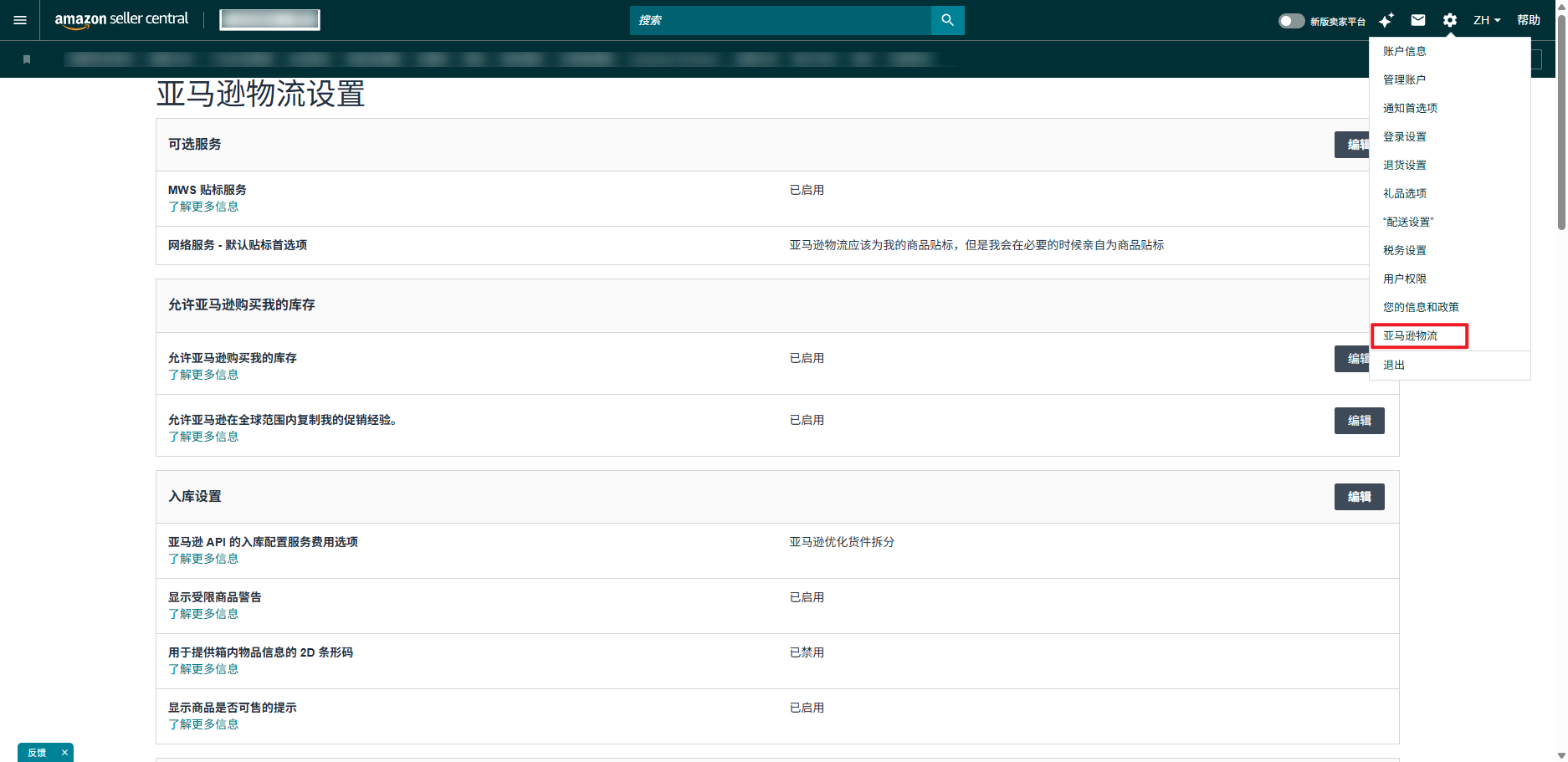Select 亚马逊物流 in settings menu
Screen dimensions: 1568x762
(x=1410, y=335)
